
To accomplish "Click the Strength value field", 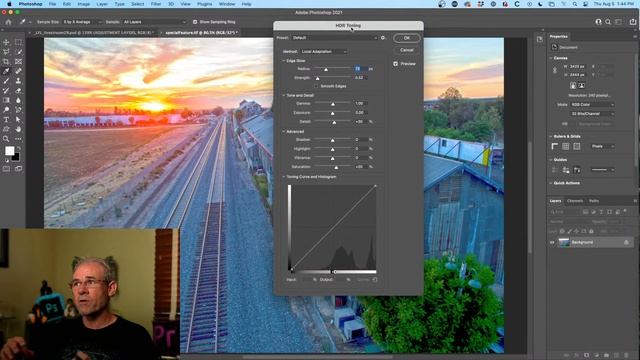I will [360, 78].
